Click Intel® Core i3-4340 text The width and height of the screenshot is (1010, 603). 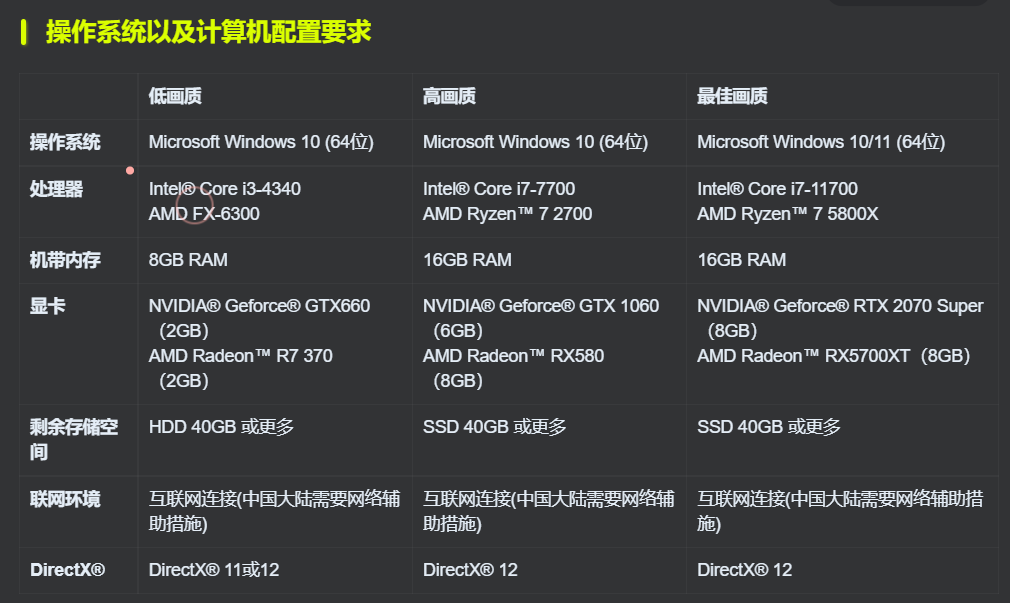click(225, 189)
